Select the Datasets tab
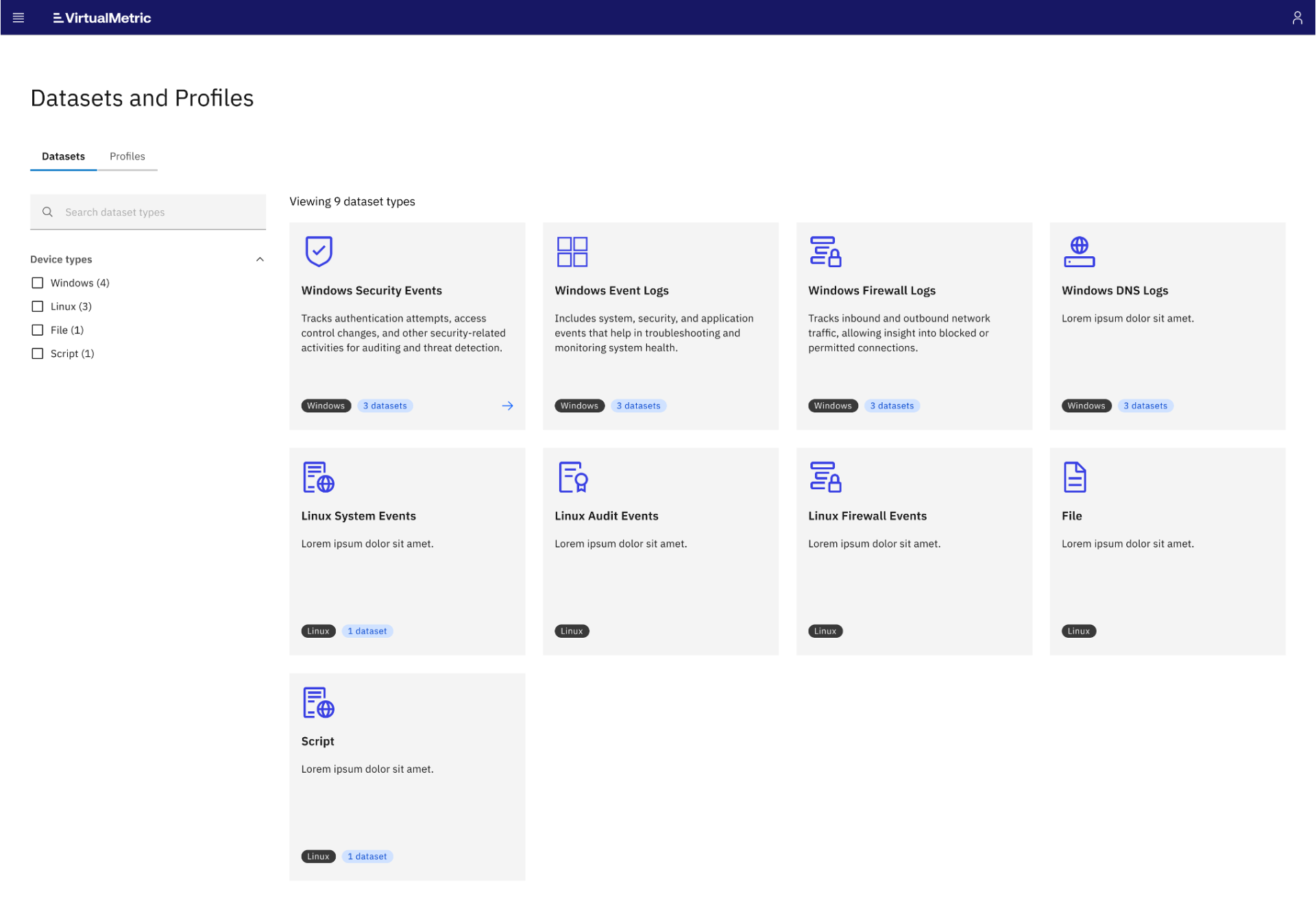The width and height of the screenshot is (1316, 905). pyautogui.click(x=63, y=156)
